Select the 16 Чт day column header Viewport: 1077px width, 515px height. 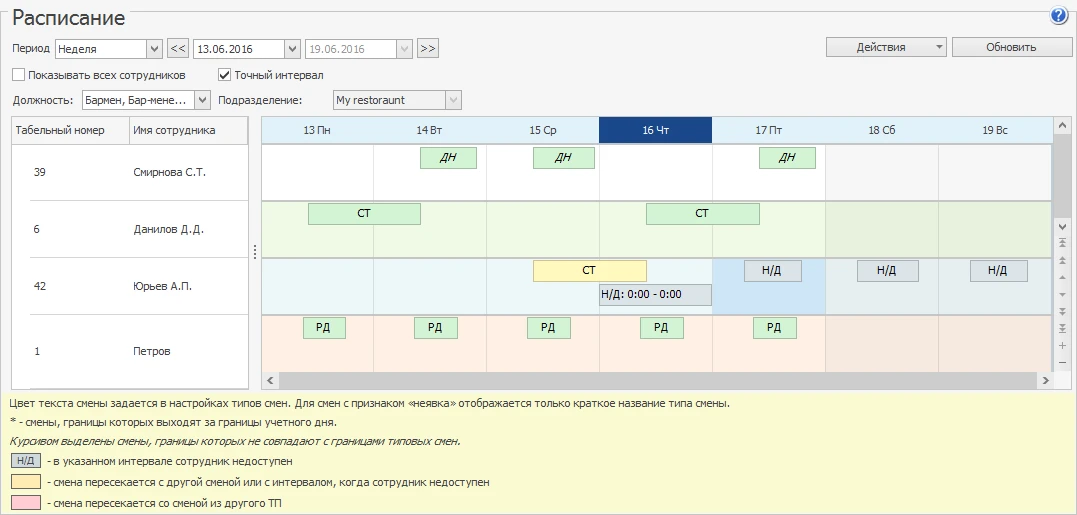coord(655,130)
